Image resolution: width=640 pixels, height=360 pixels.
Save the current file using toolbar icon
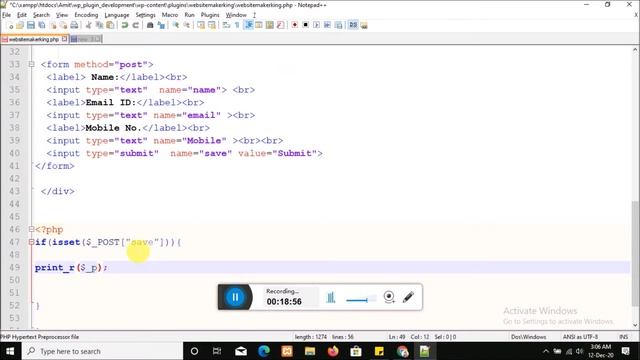click(31, 25)
